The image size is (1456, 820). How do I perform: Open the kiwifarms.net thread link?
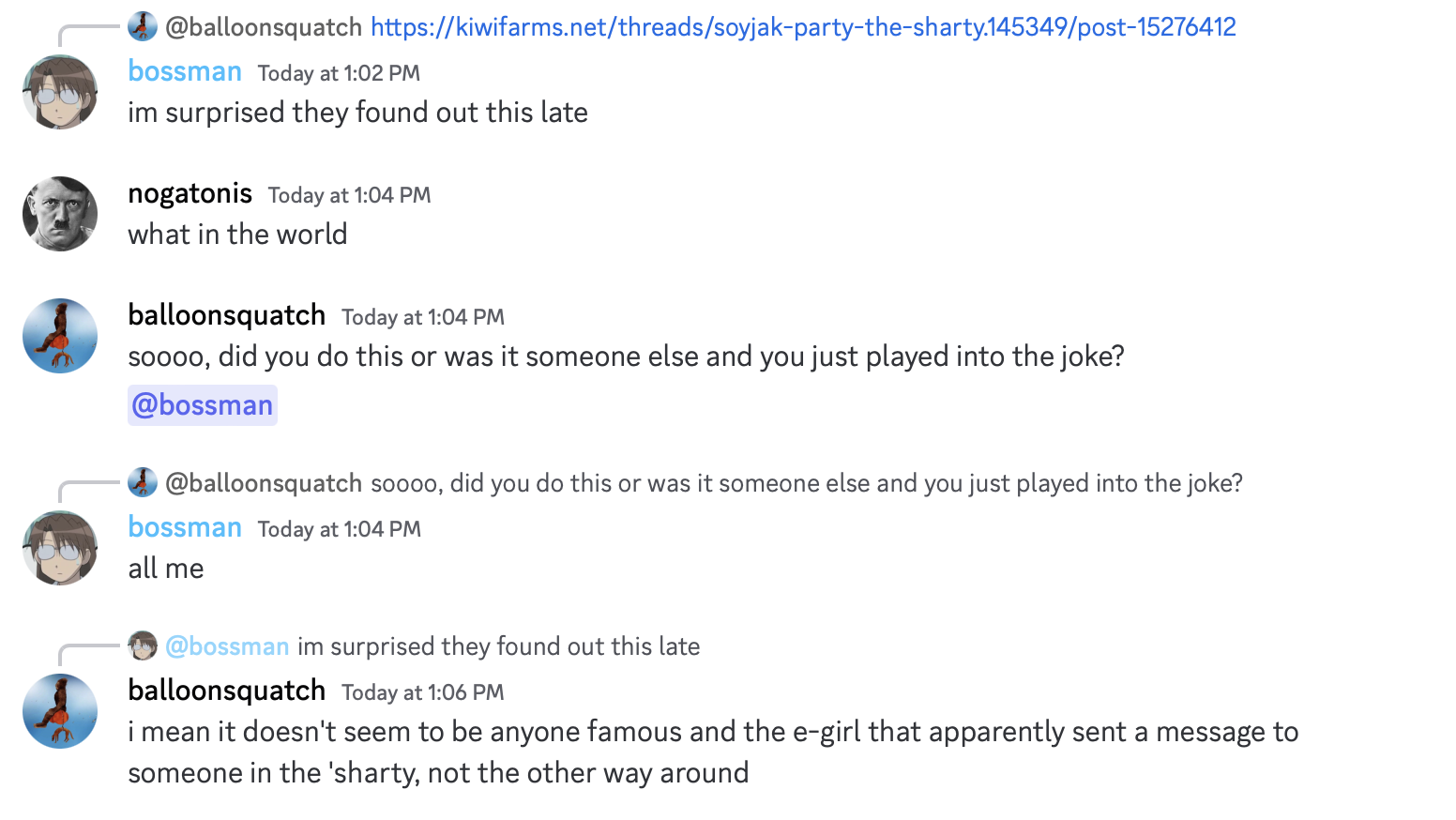pos(803,27)
